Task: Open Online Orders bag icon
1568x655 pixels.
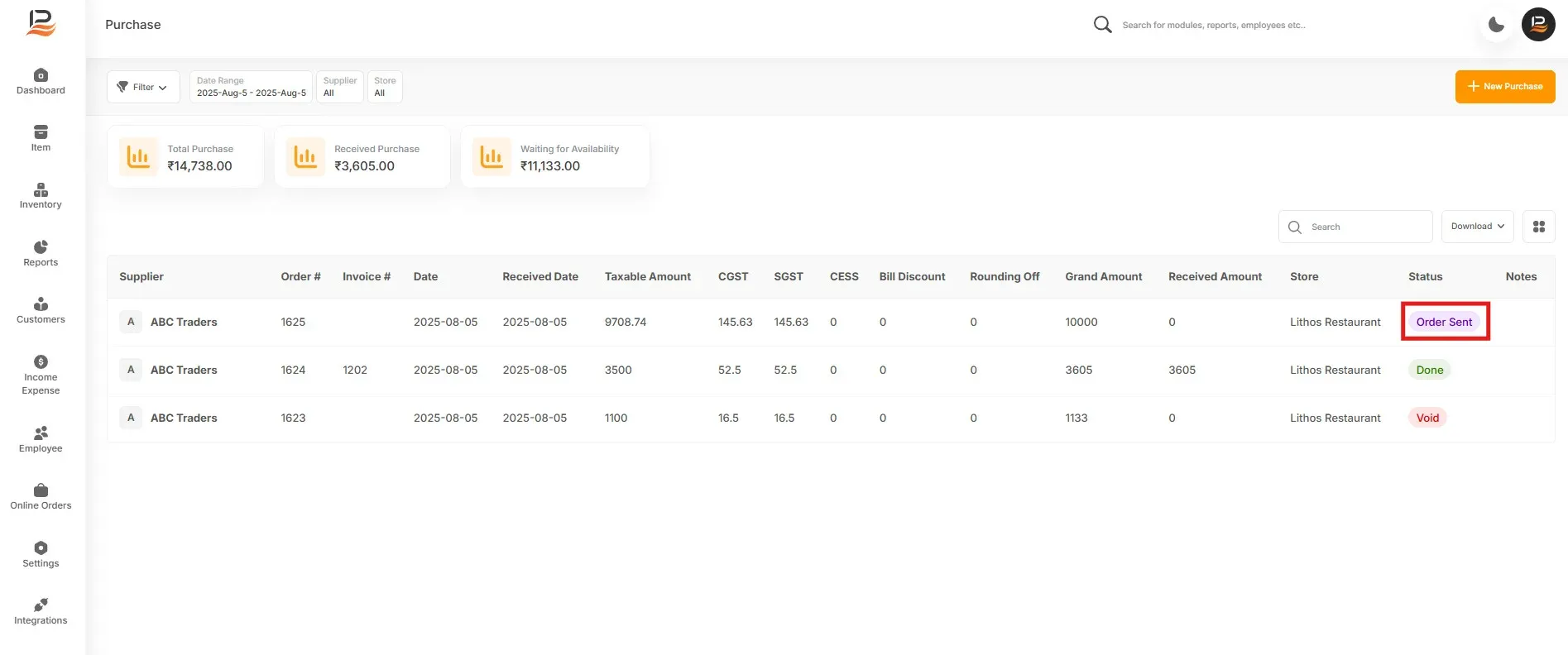Action: 41,490
